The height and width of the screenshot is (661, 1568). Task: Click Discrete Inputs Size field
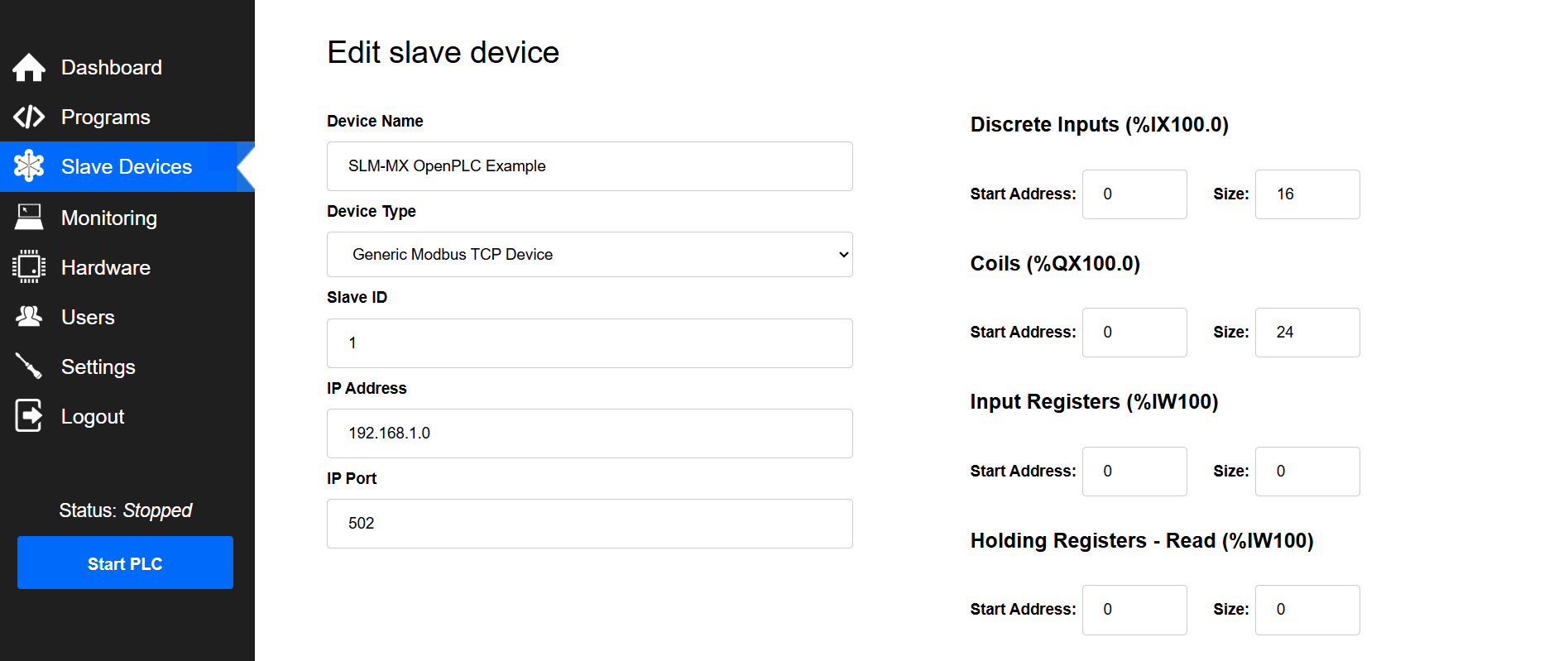1307,194
